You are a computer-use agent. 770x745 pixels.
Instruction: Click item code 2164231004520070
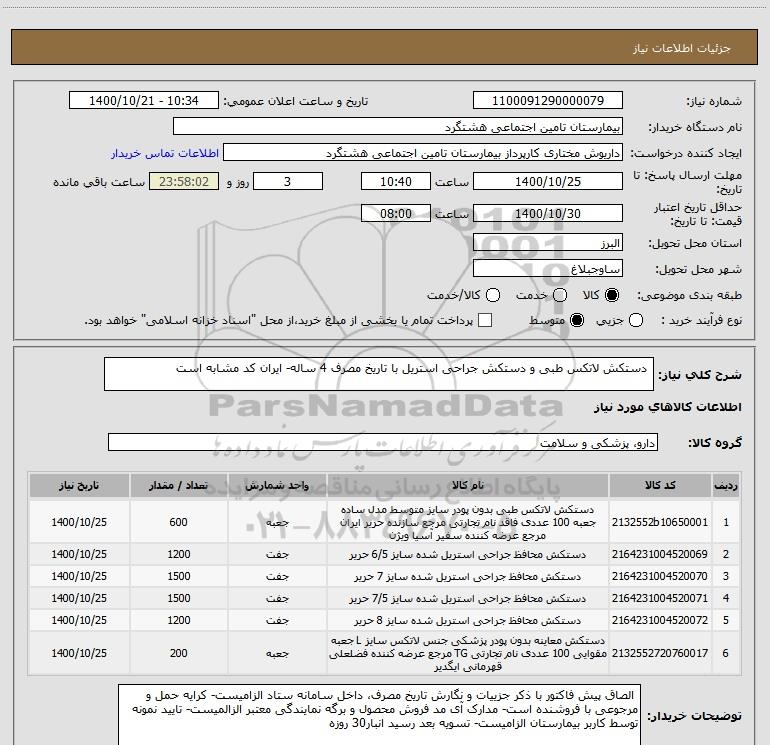[660, 577]
